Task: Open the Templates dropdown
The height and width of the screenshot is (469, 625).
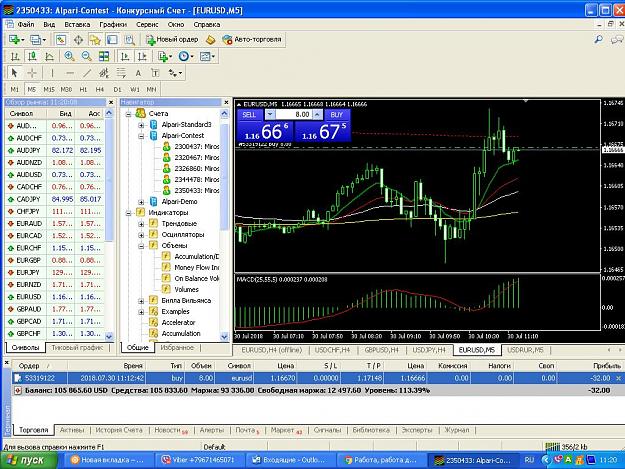Action: point(207,56)
